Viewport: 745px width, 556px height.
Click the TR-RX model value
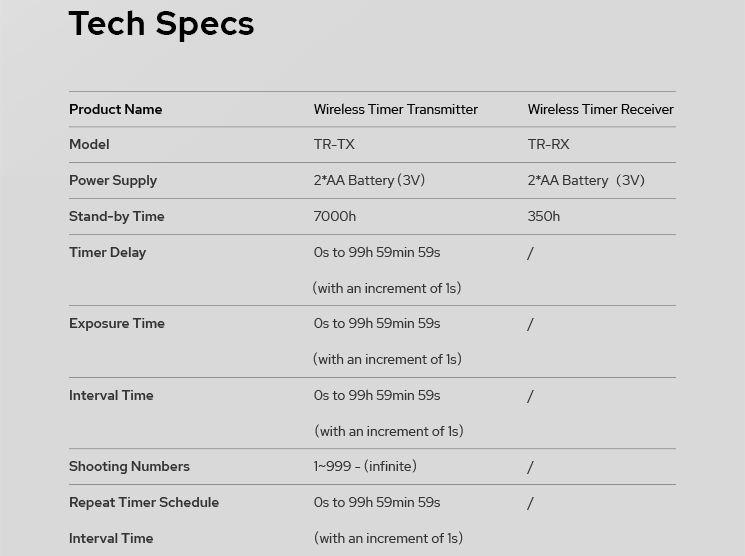tap(548, 144)
